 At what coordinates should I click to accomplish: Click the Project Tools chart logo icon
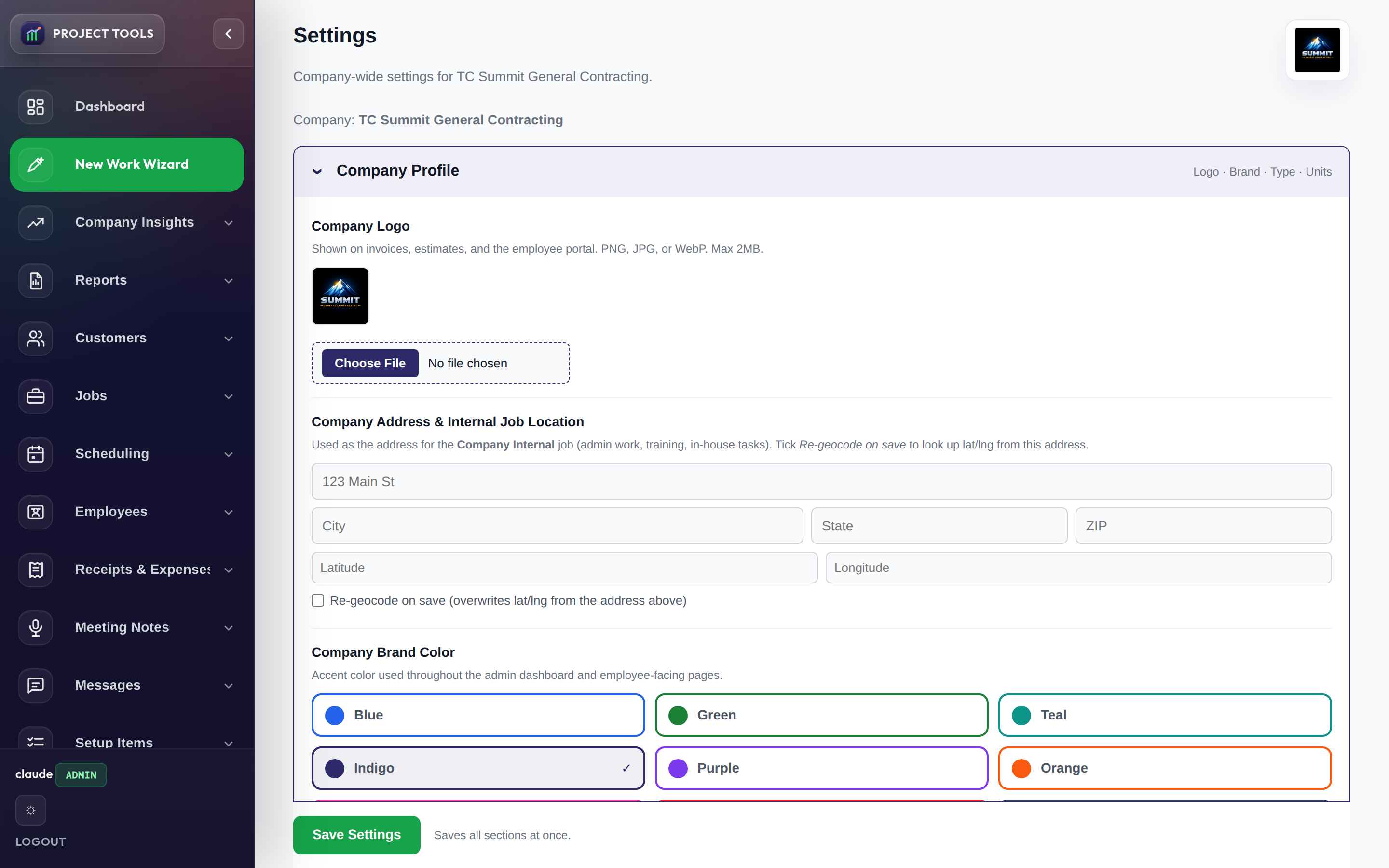click(33, 34)
